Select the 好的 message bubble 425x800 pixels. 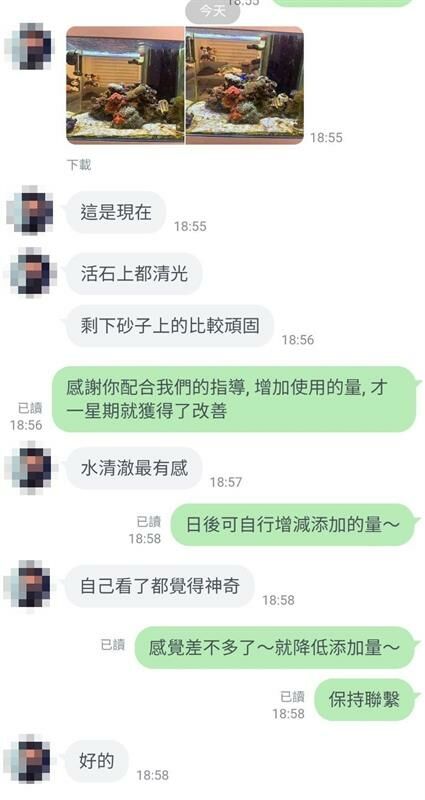pos(96,761)
